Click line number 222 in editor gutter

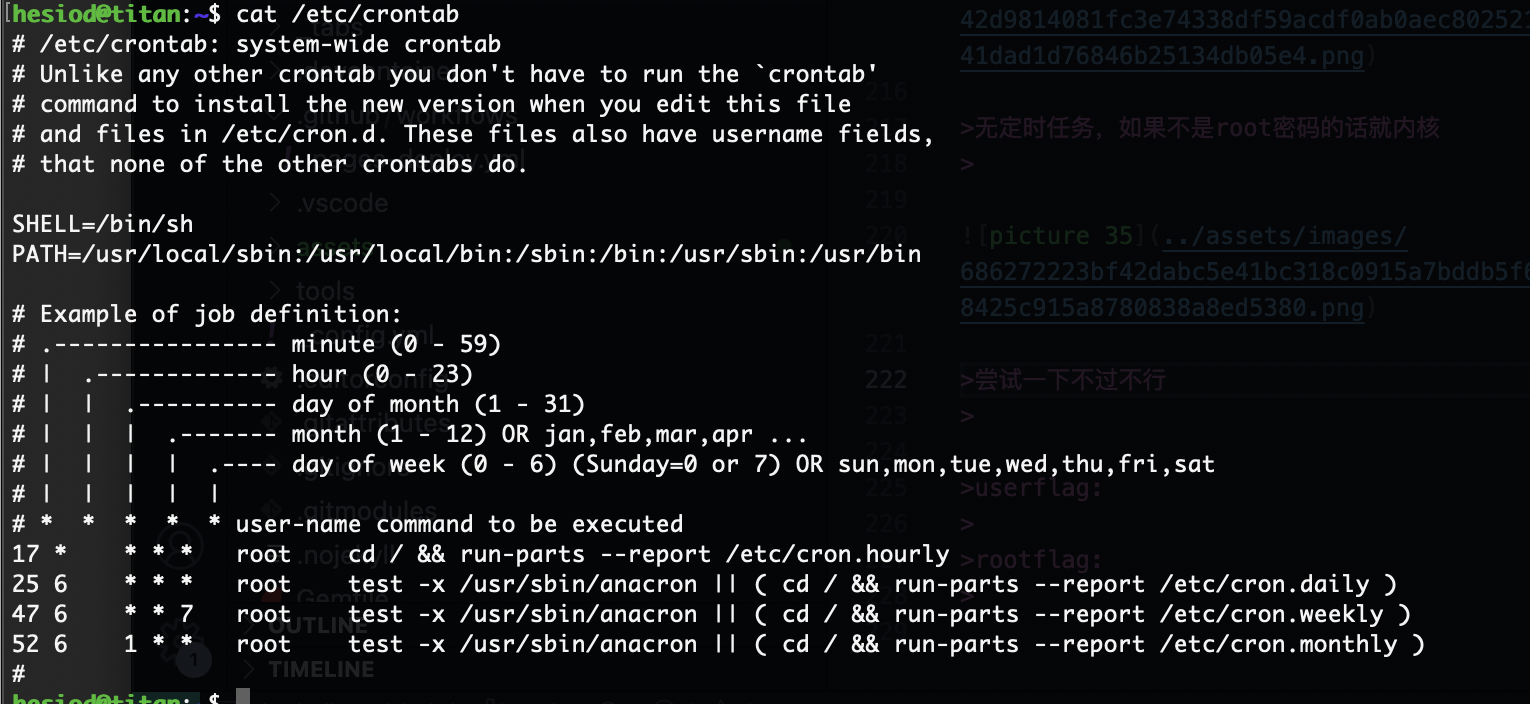[886, 380]
